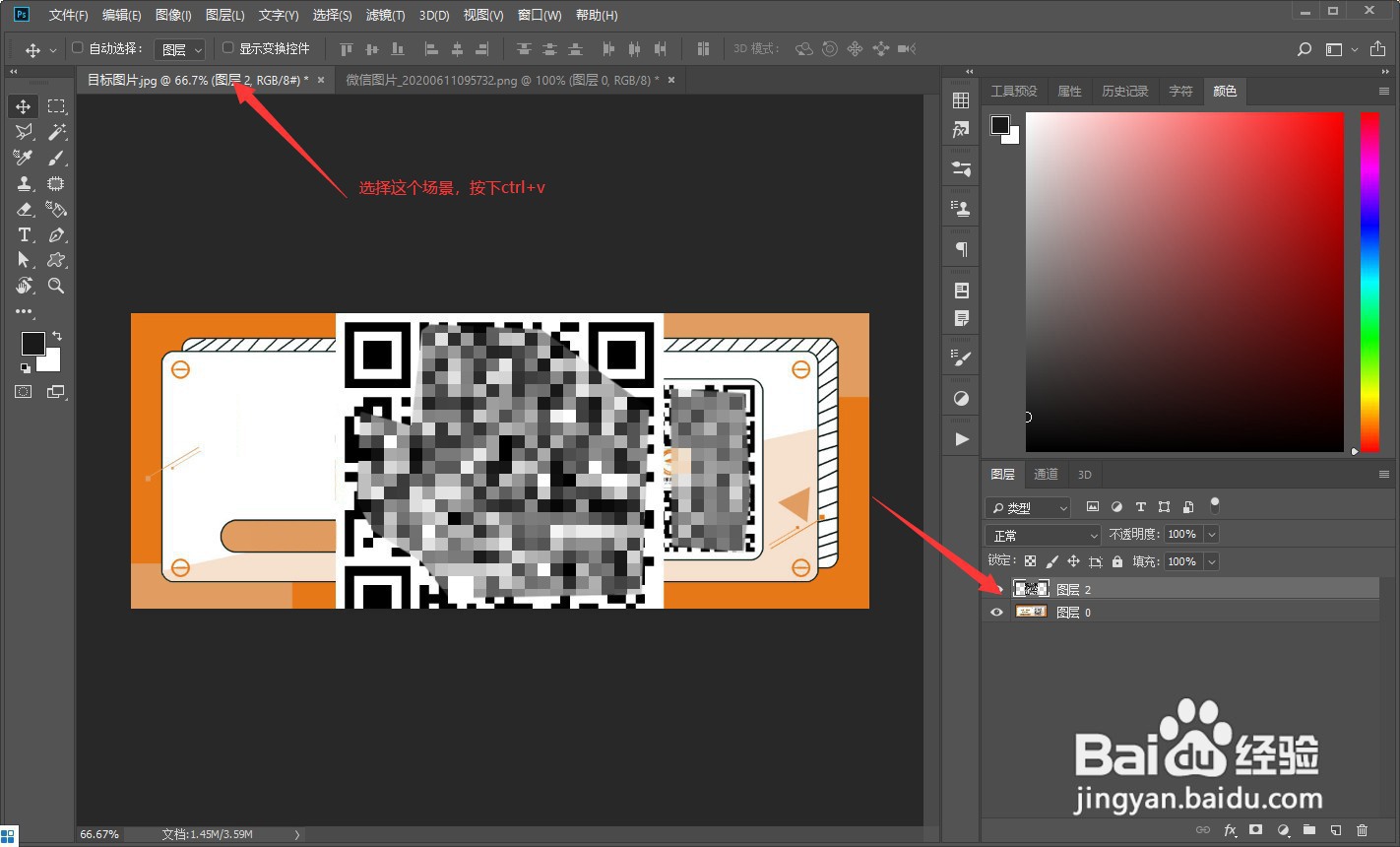1400x847 pixels.
Task: Toggle the layer filter on/off switch
Action: pos(1215,505)
